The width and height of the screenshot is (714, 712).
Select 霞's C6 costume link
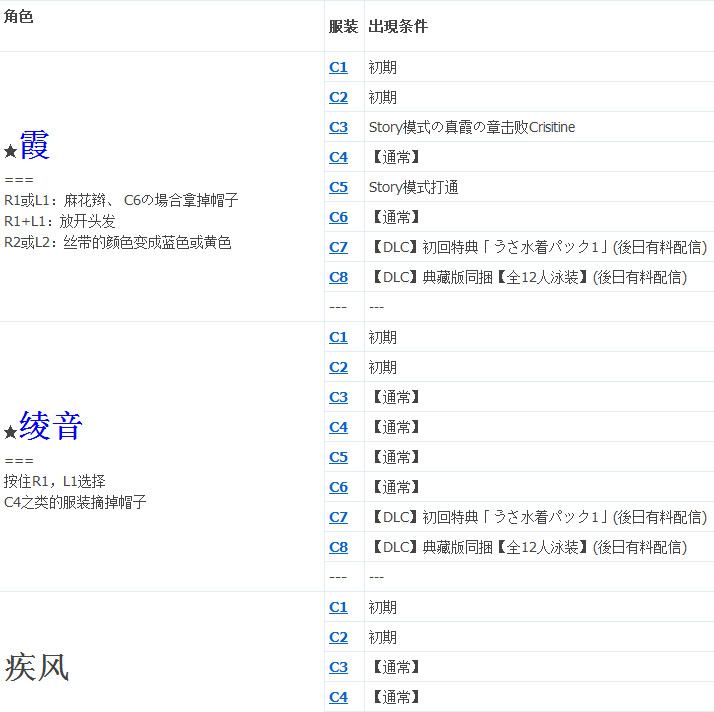coord(338,217)
